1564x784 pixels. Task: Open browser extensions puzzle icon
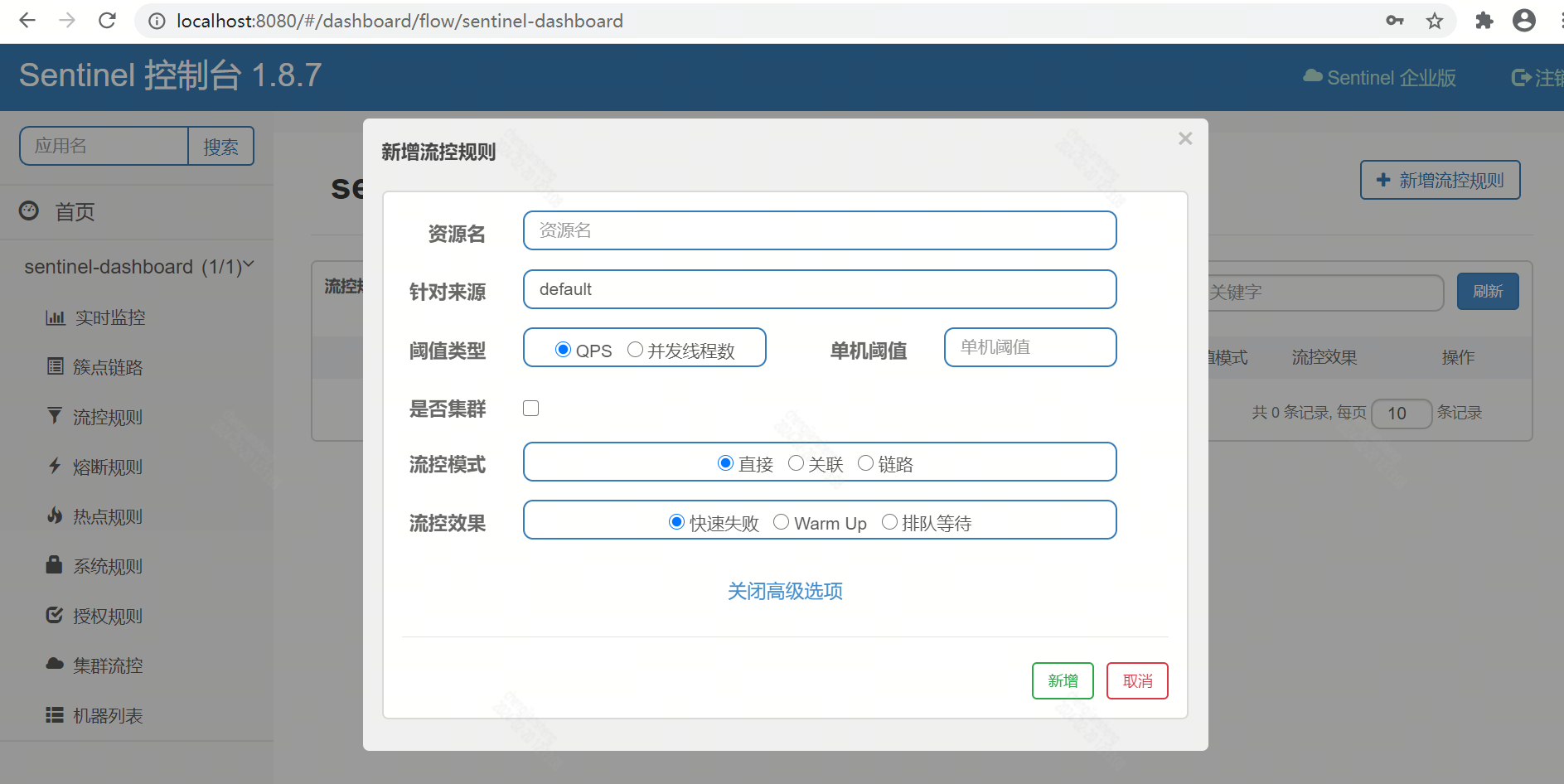1484,21
